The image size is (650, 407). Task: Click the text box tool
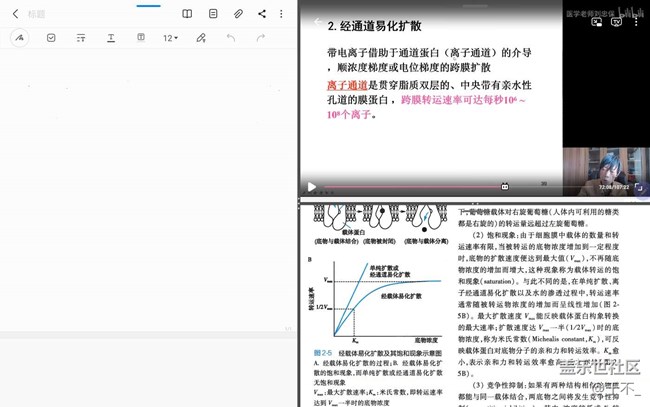click(x=140, y=38)
